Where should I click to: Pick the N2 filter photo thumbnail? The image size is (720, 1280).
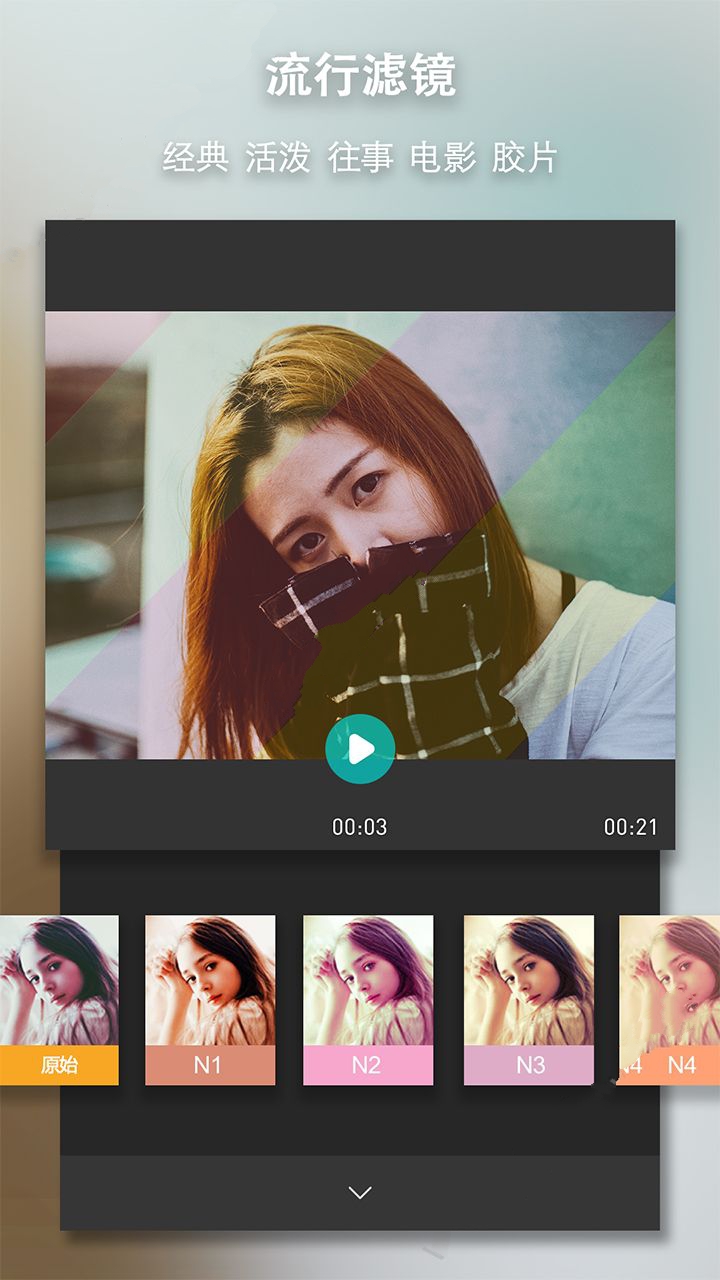(368, 980)
